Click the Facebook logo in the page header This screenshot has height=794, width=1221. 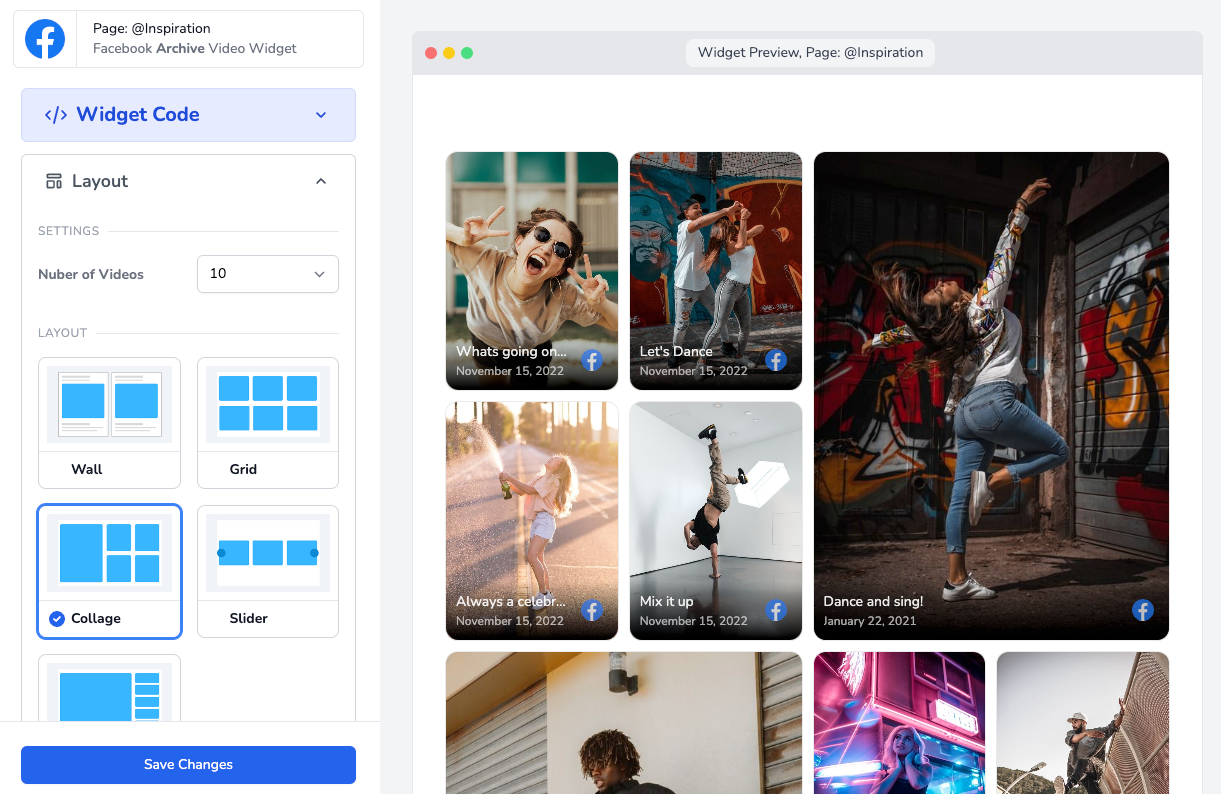45,39
